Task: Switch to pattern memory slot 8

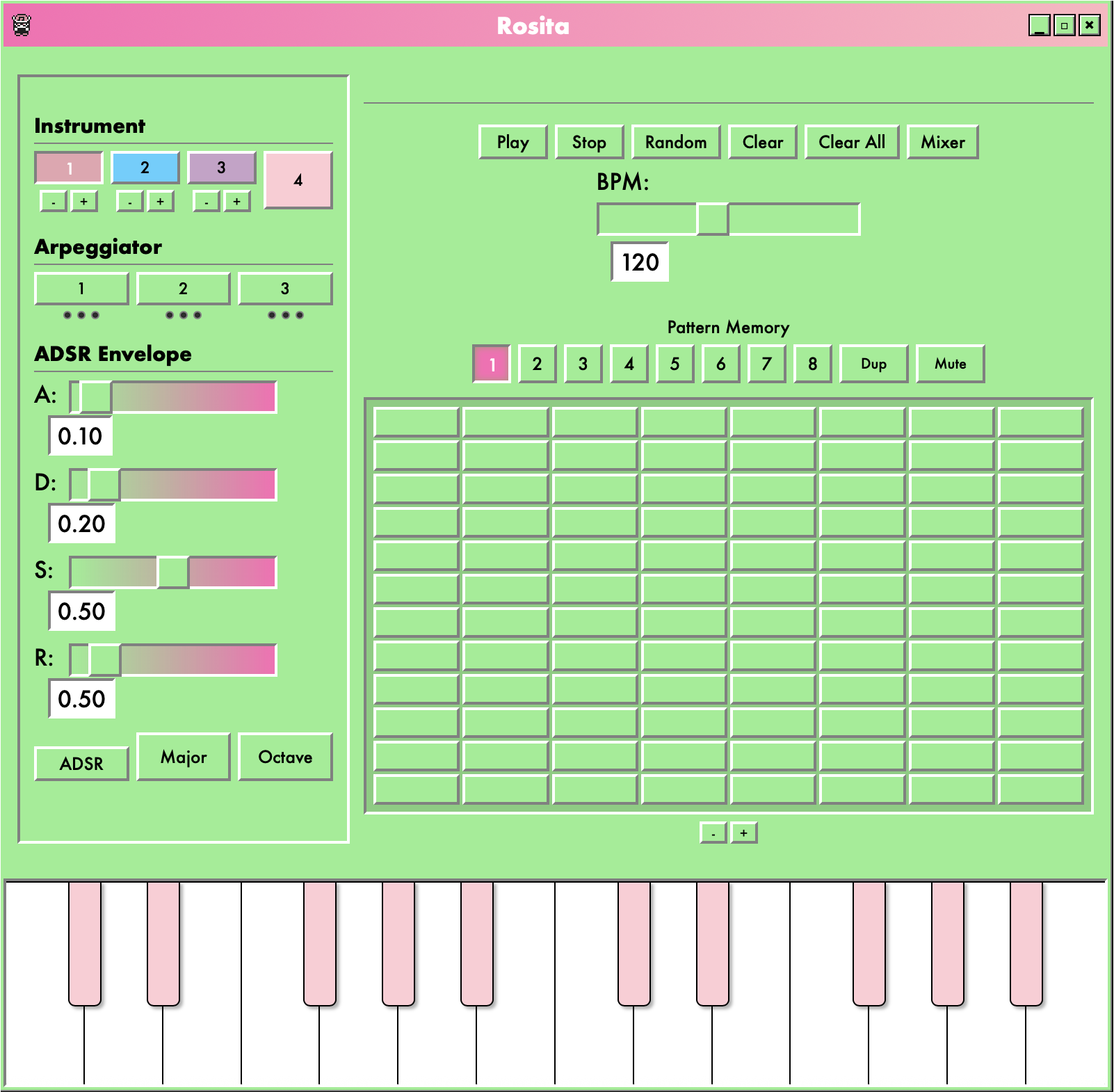Action: [812, 364]
